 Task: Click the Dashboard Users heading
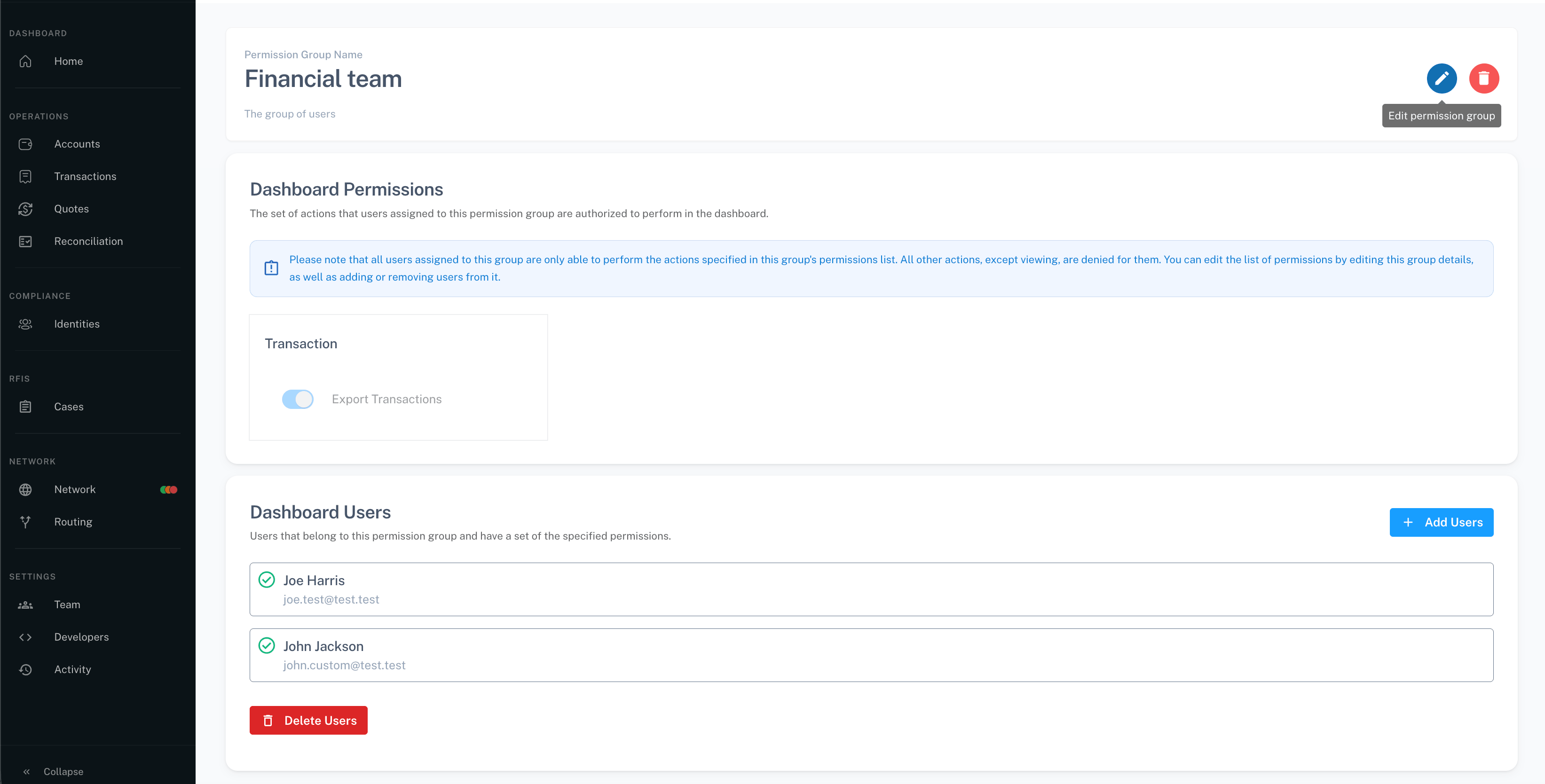320,512
